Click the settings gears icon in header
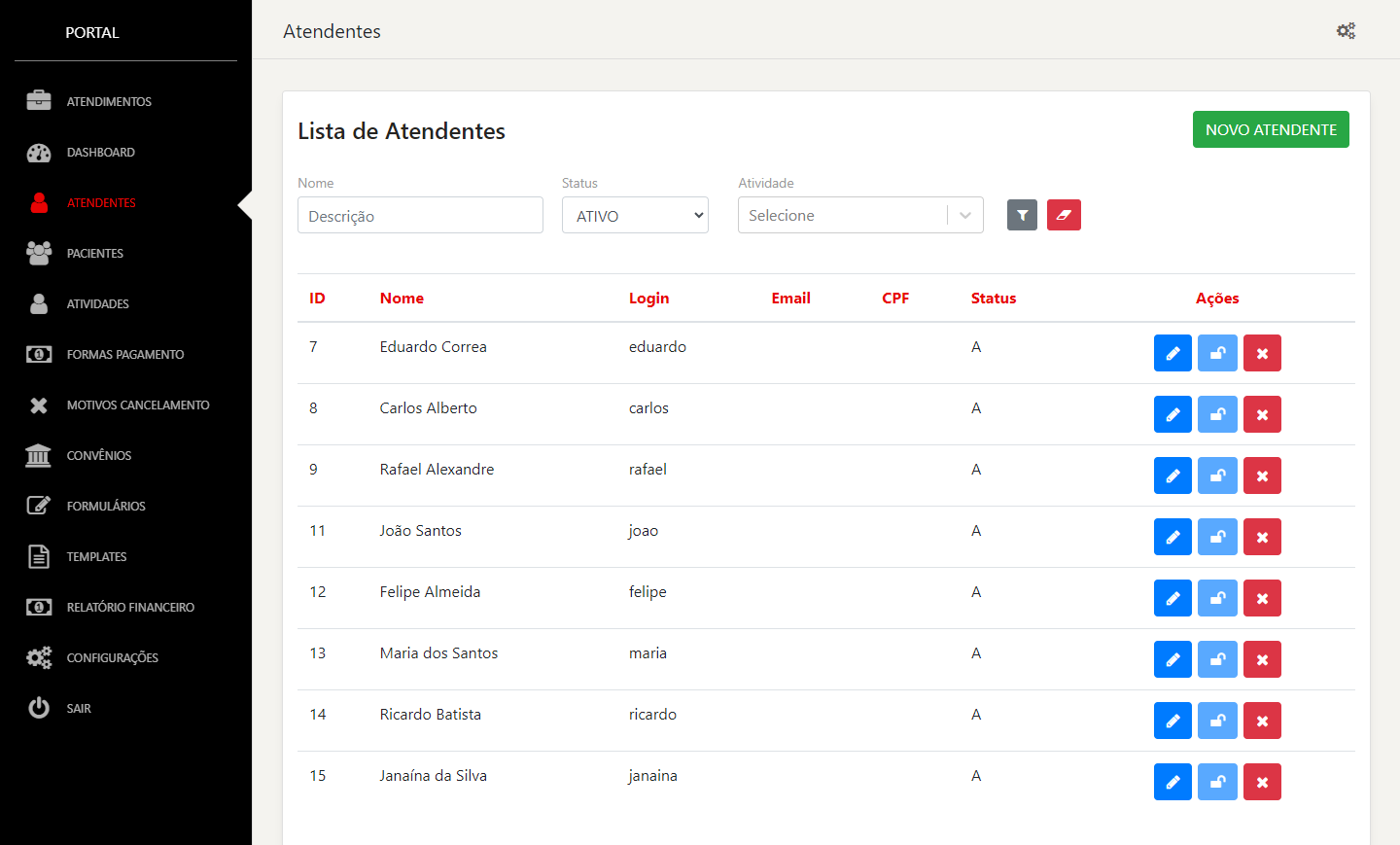The image size is (1400, 845). click(1346, 31)
